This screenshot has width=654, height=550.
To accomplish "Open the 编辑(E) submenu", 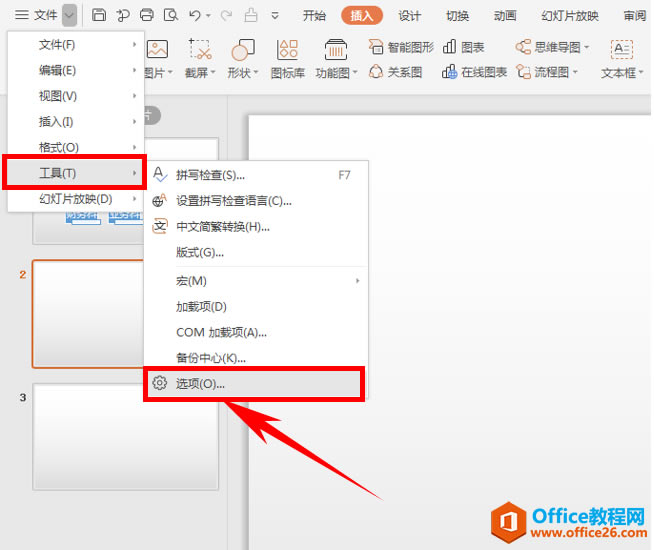I will [76, 70].
